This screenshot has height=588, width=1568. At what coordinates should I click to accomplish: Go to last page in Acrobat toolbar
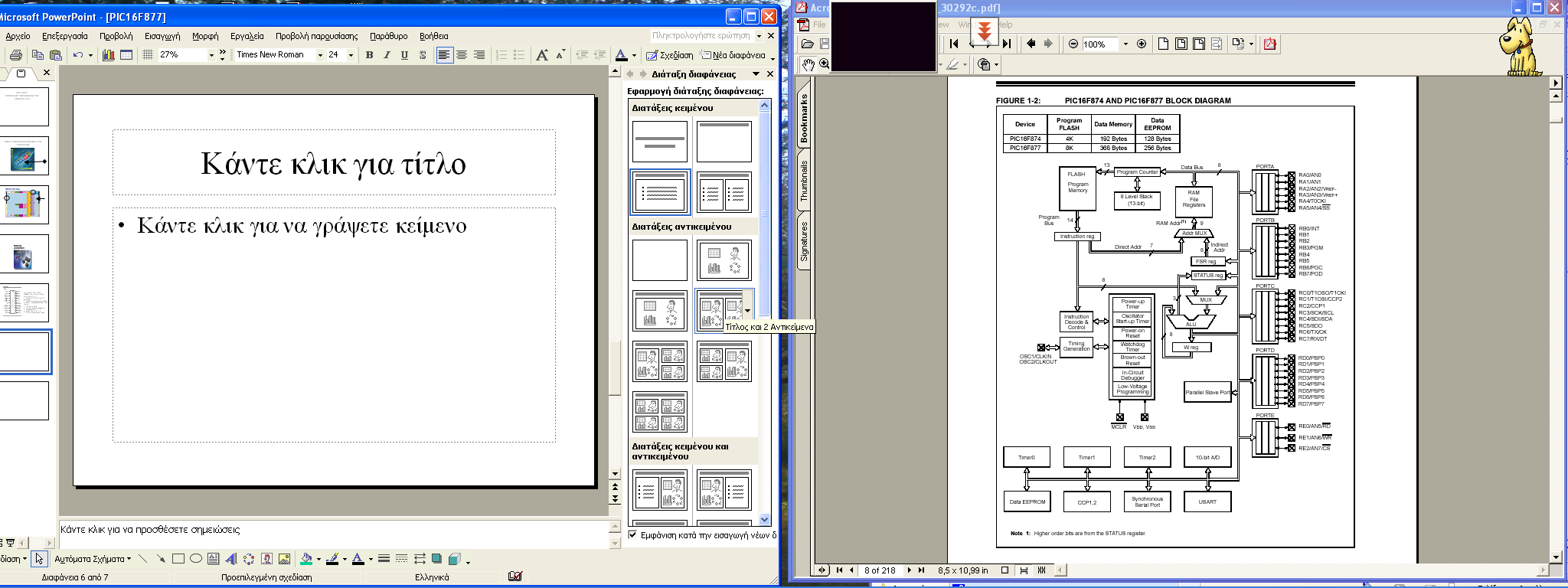coord(1007,44)
